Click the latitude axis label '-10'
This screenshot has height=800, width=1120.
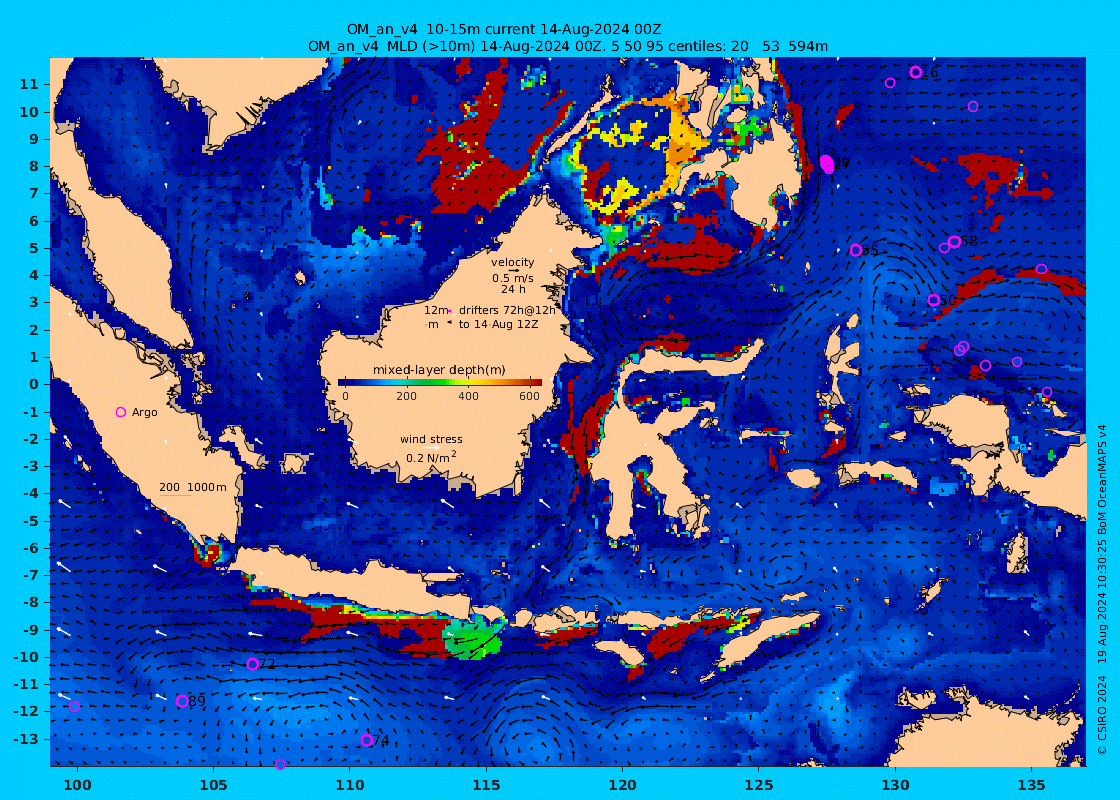pyautogui.click(x=26, y=657)
